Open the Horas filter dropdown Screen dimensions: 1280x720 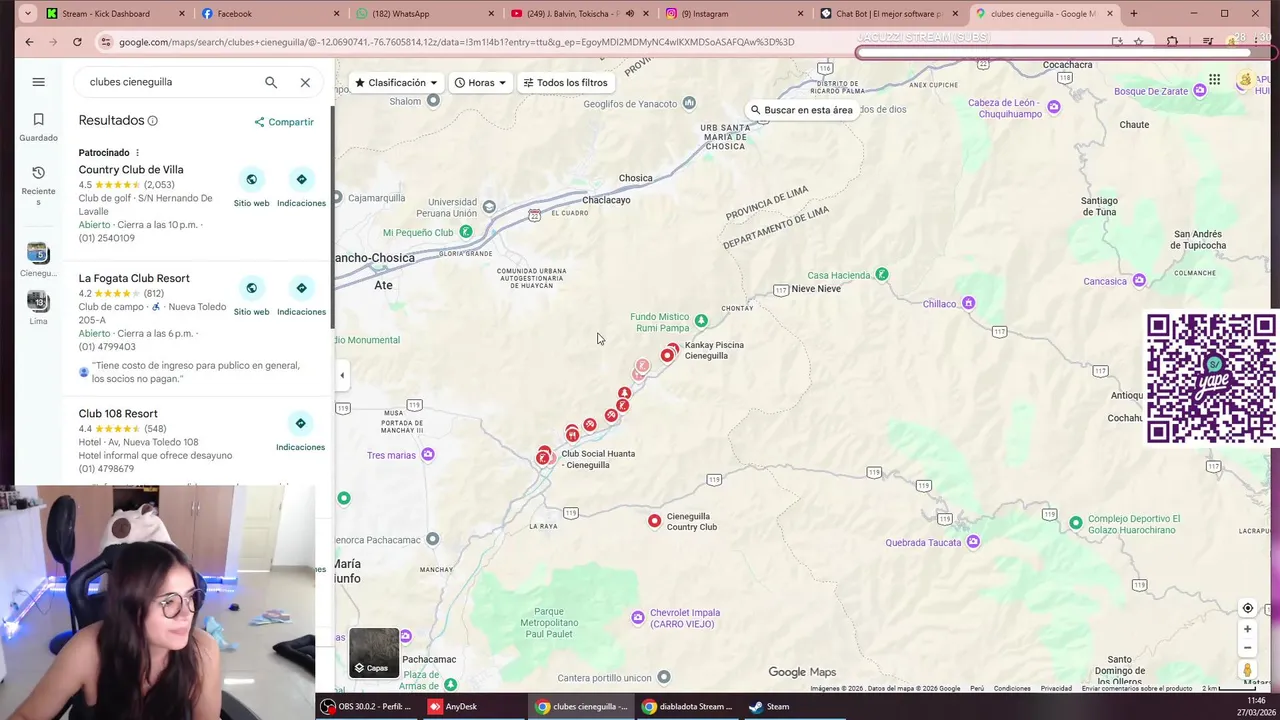tap(480, 83)
